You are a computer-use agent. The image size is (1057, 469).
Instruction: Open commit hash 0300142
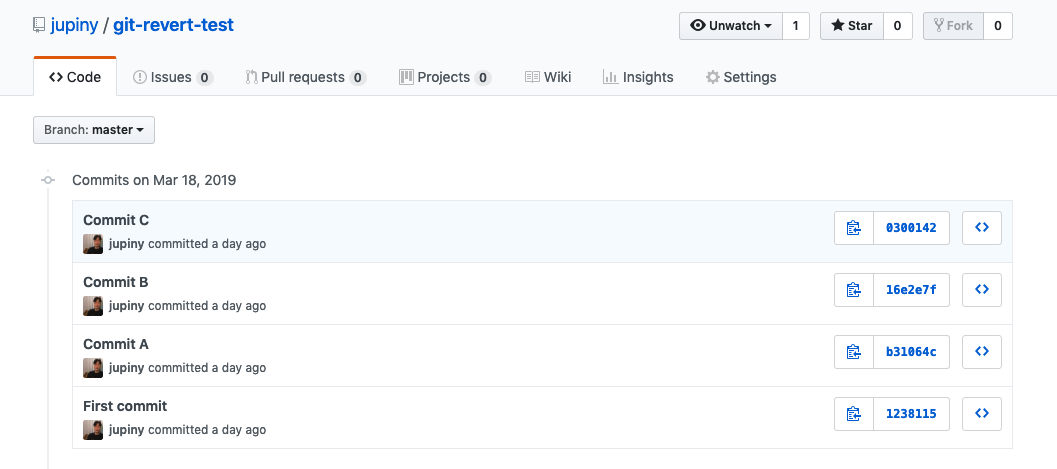pos(911,228)
